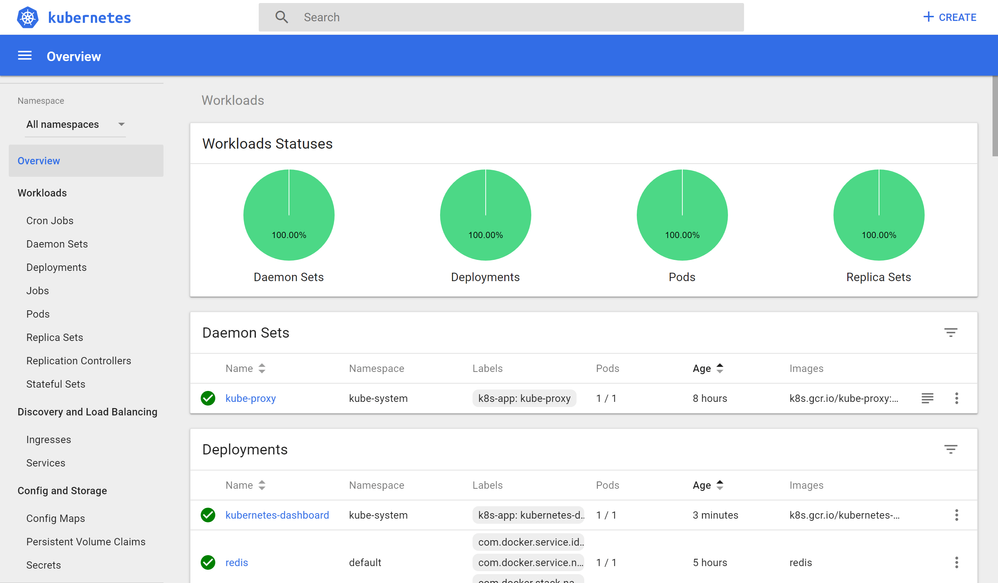This screenshot has height=583, width=998.
Task: Click k8s.gcr.io/kube-proxy image text
Action: (844, 398)
